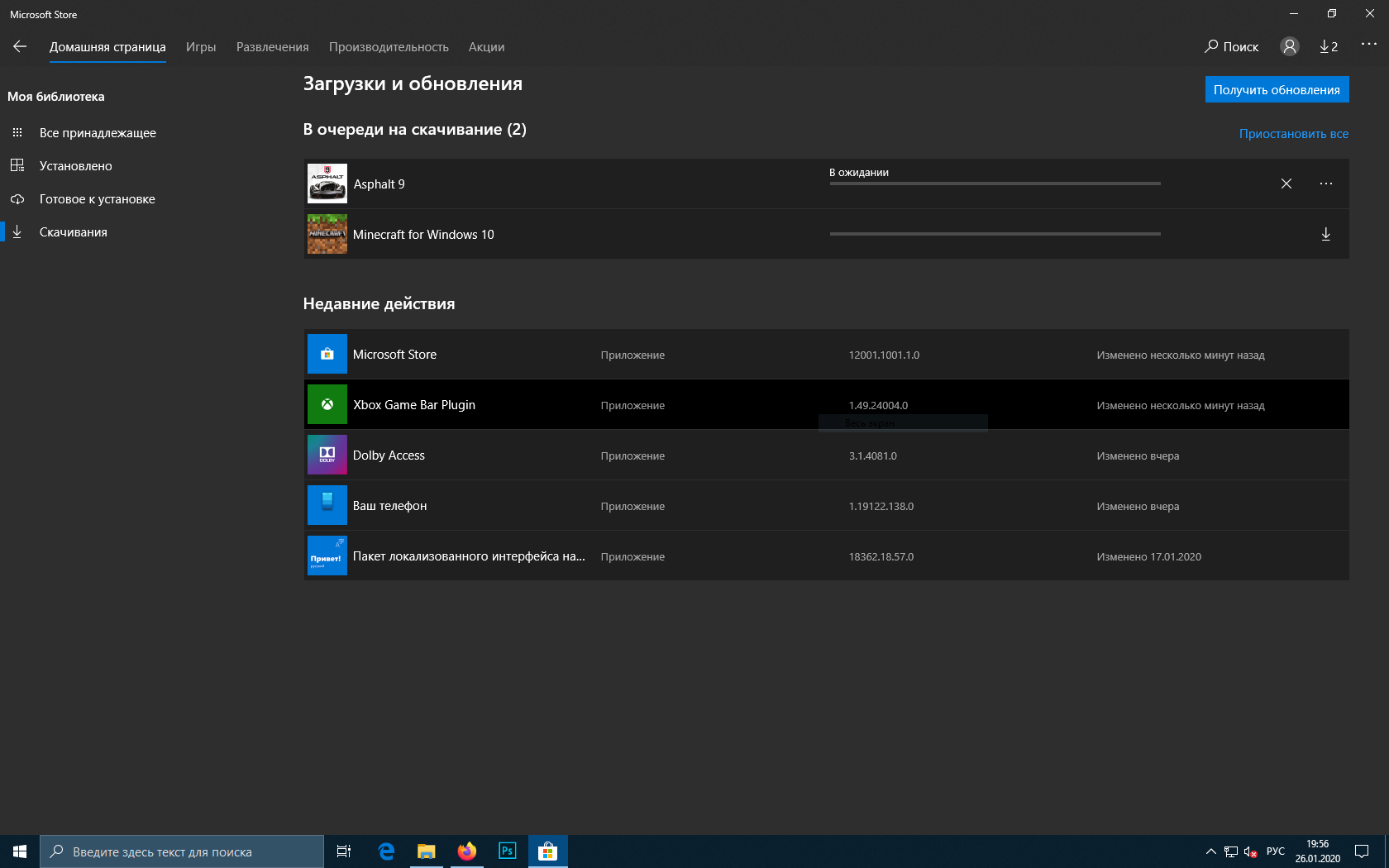Select Пакет локализованного интерфейса row name
The image size is (1389, 868).
[469, 556]
